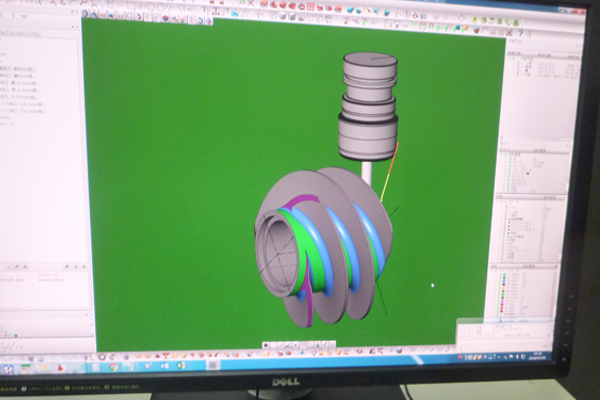Open Internet Explorer from the taskbar

coord(79,368)
